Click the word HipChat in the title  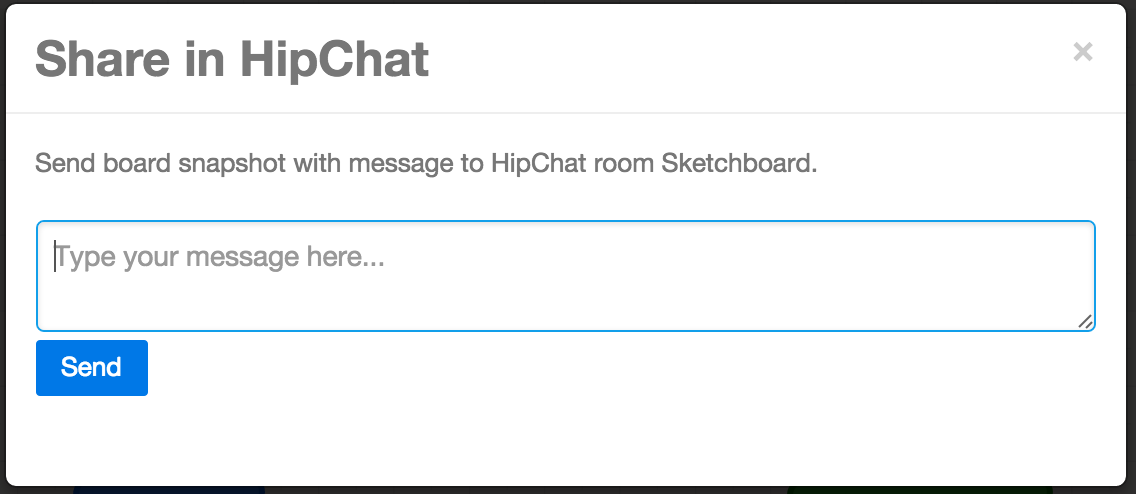point(335,58)
